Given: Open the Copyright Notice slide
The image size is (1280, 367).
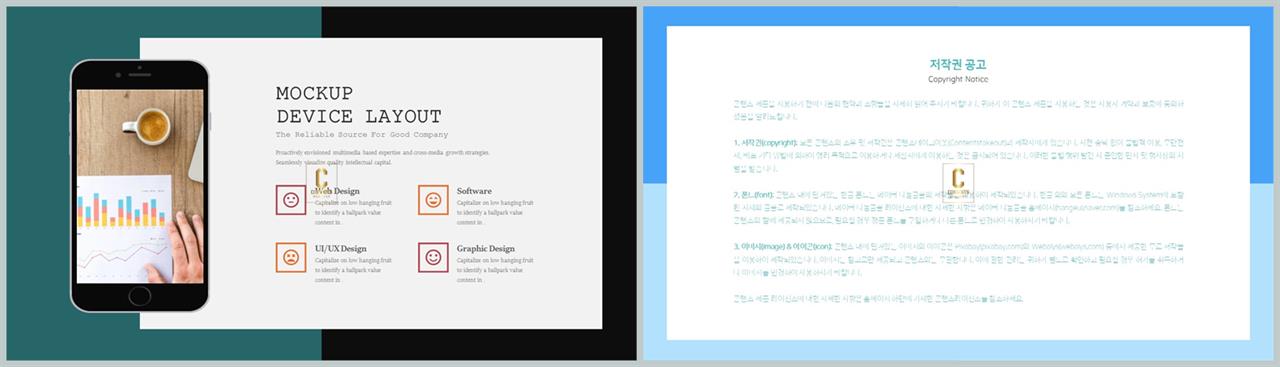Looking at the screenshot, I should point(958,183).
